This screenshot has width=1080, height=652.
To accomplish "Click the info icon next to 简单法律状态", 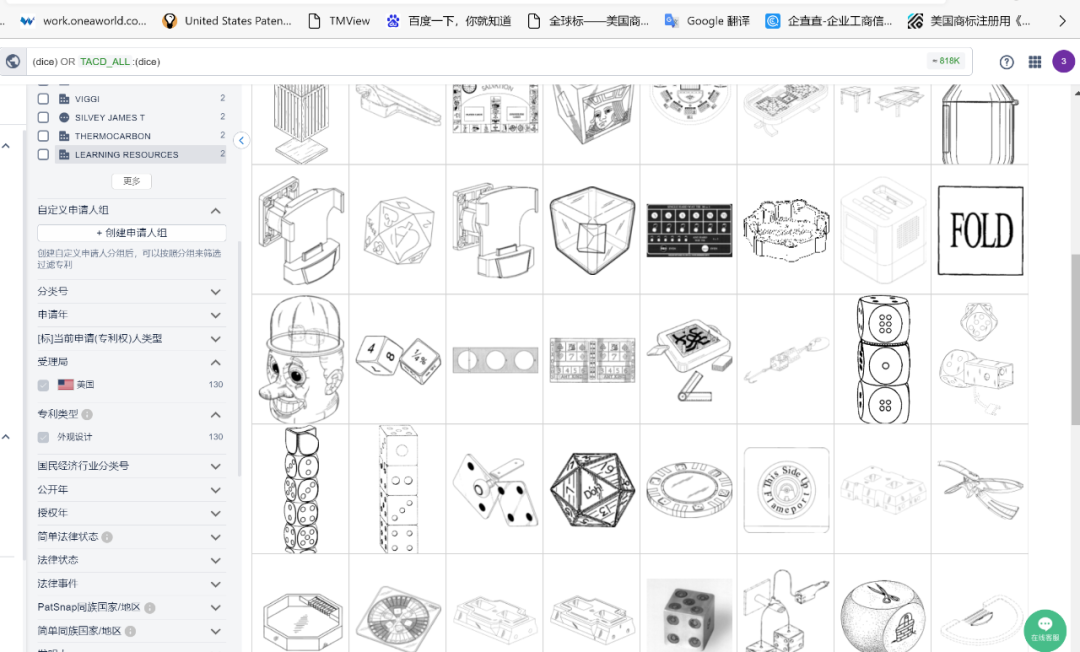I will point(107,537).
